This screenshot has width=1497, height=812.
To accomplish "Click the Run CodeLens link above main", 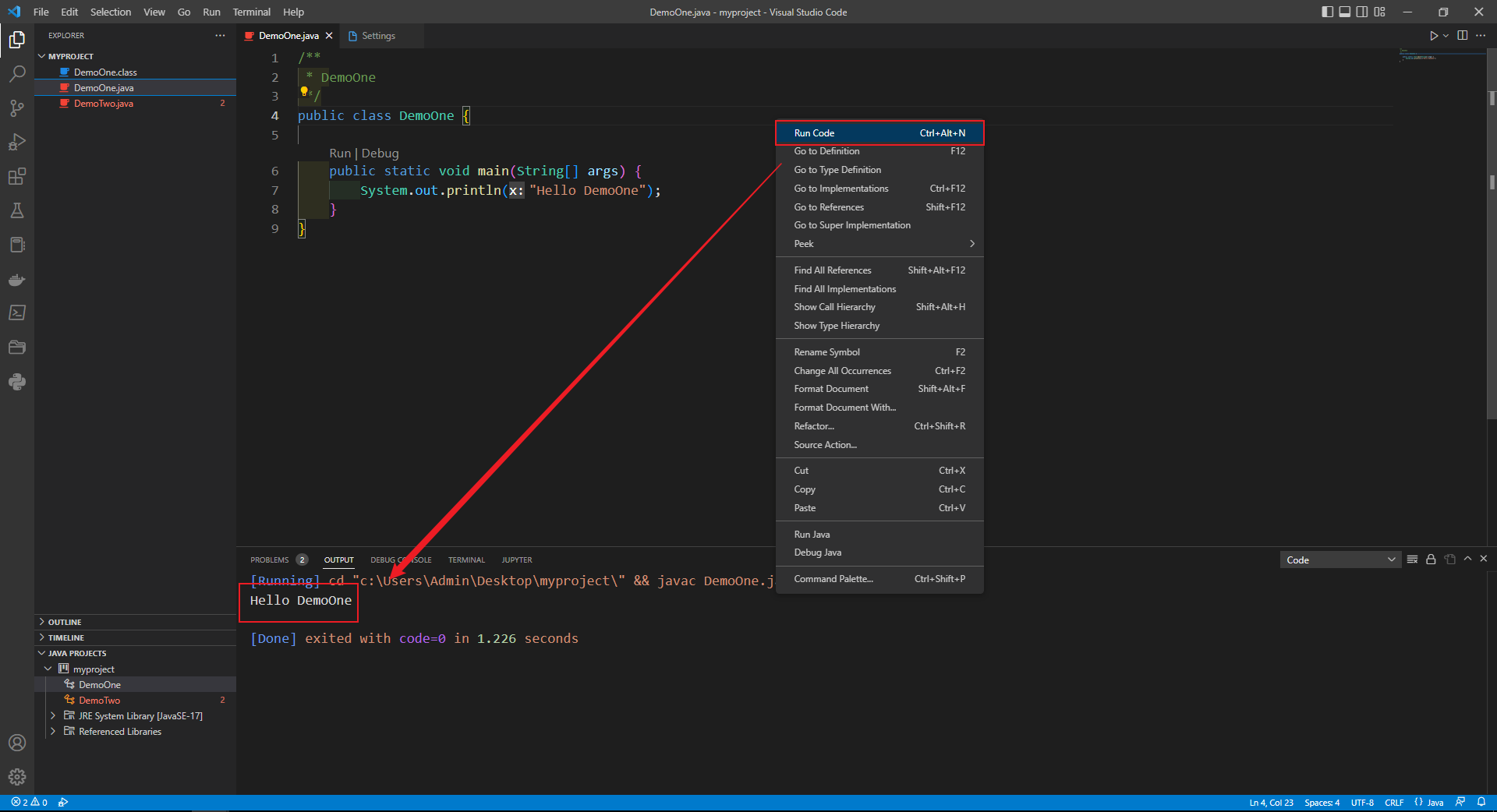I will coord(340,154).
